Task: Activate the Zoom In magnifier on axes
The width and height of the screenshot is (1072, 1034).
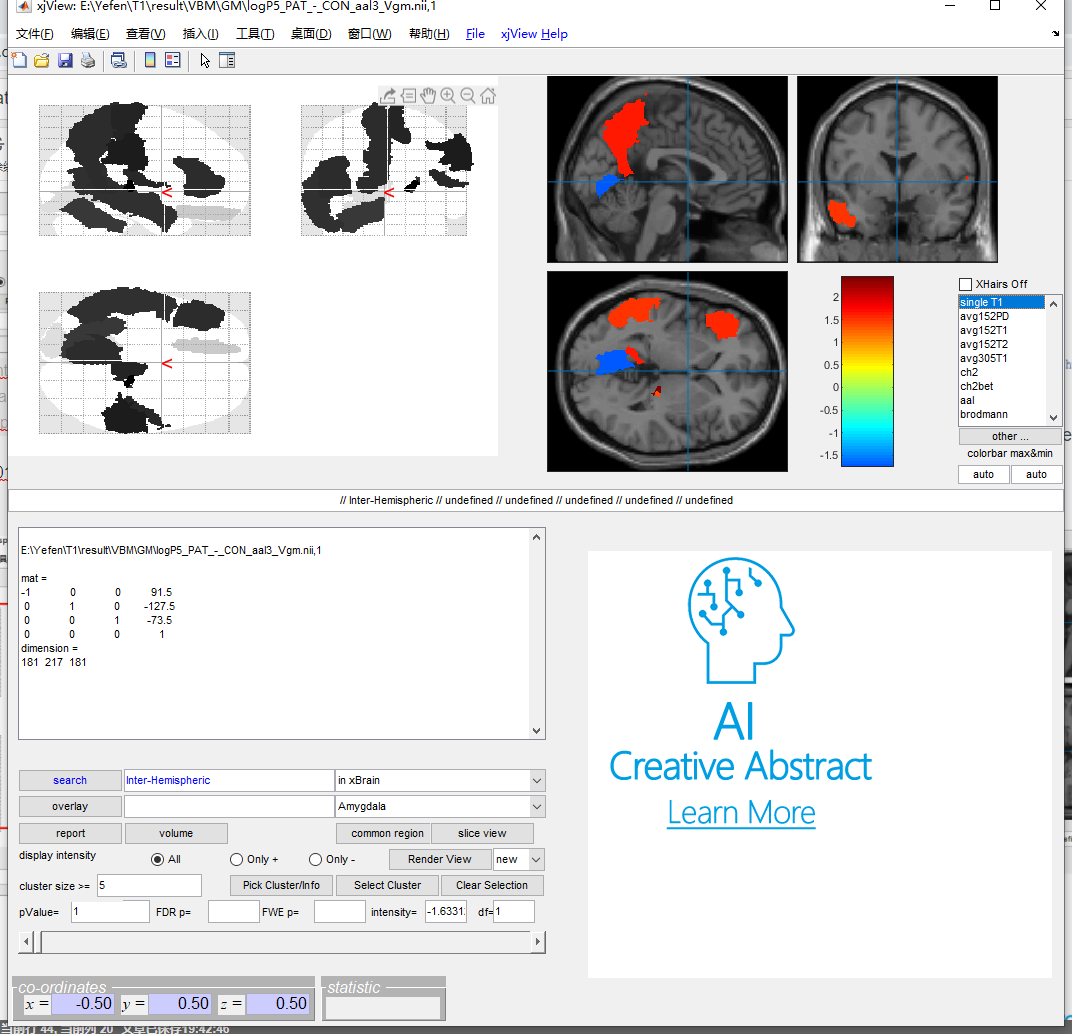Action: [448, 96]
